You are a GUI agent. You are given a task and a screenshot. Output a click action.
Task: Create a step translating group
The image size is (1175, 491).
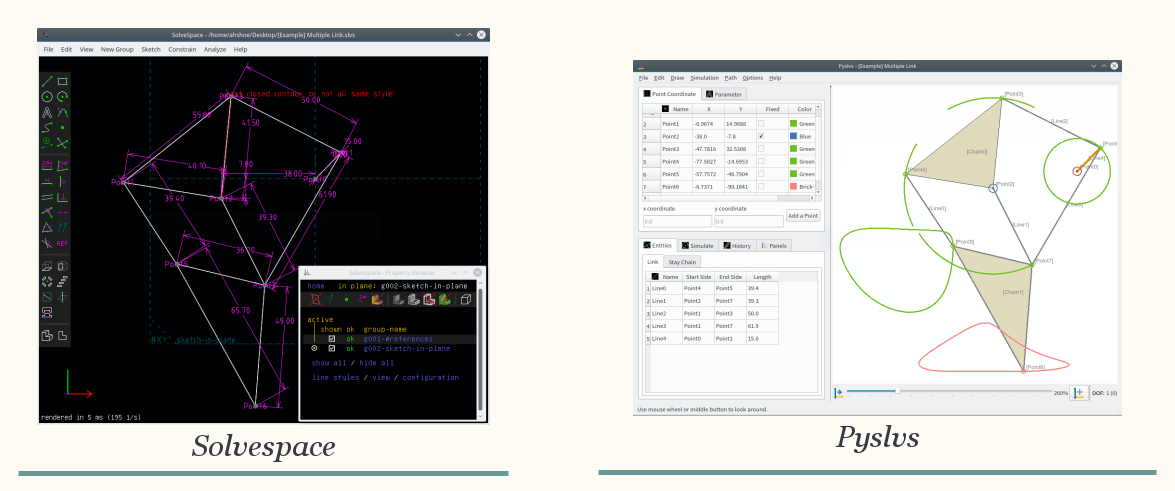pos(63,281)
